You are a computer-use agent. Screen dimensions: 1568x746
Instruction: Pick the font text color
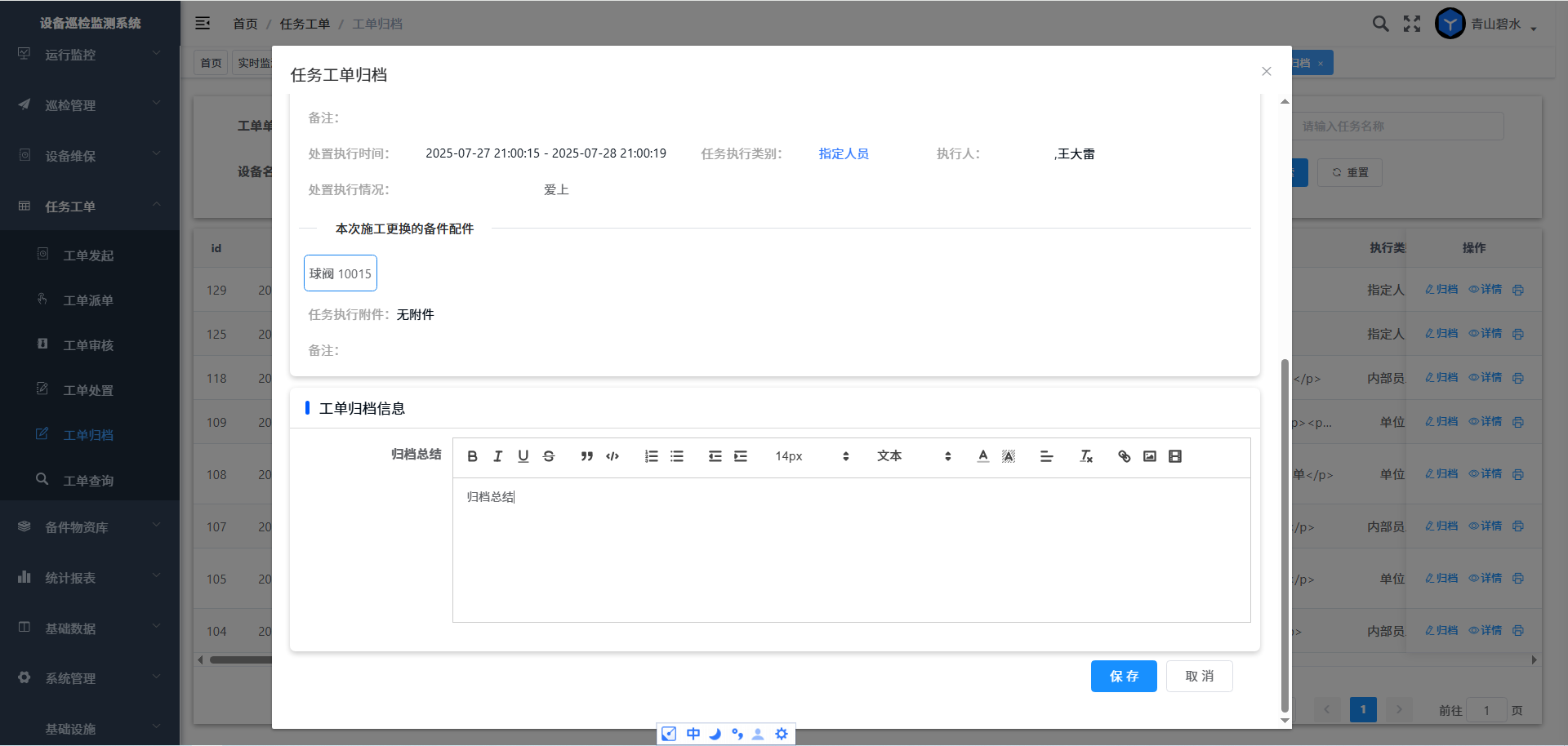[x=983, y=456]
